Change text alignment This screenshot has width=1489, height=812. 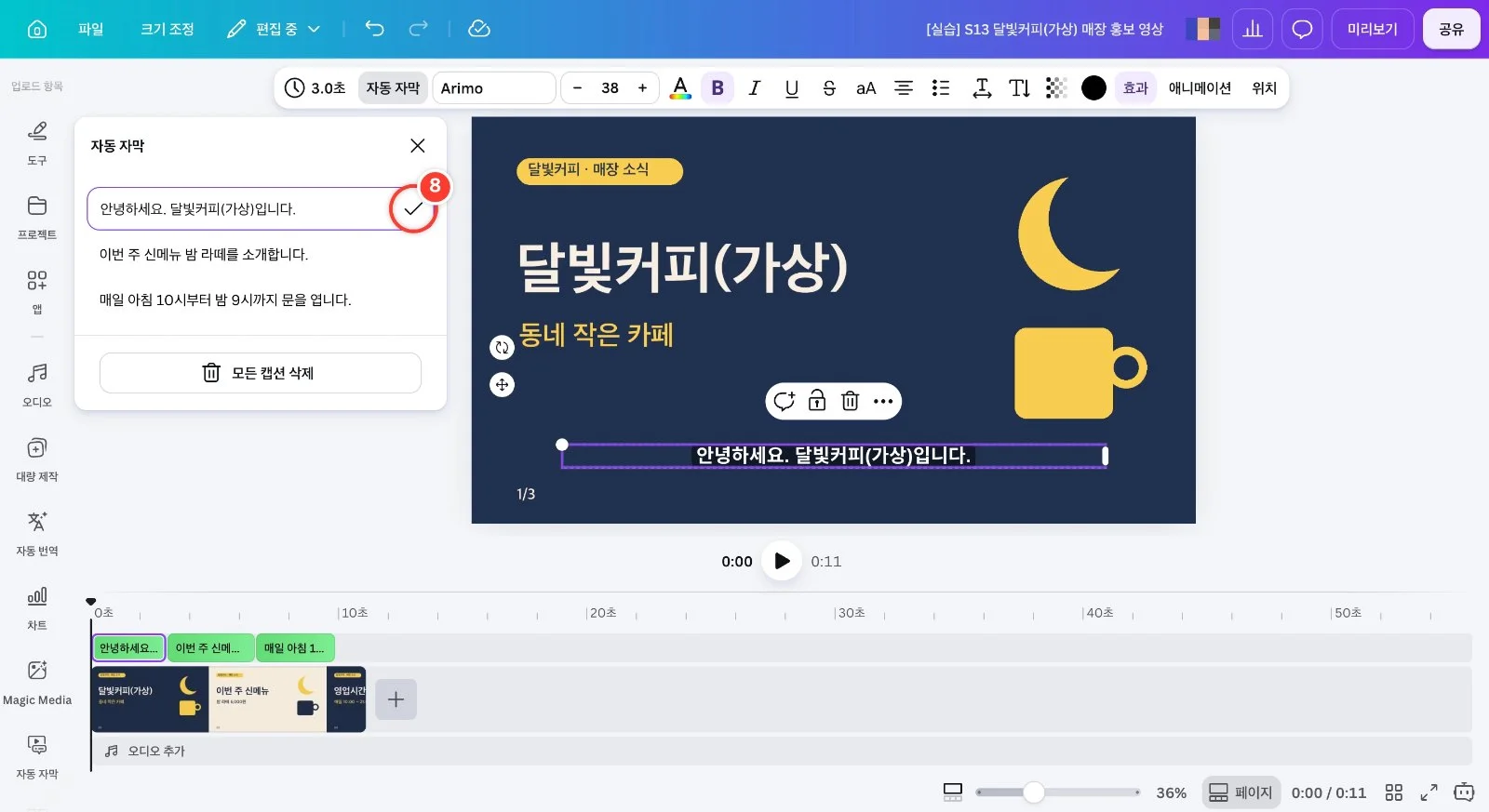(x=904, y=87)
